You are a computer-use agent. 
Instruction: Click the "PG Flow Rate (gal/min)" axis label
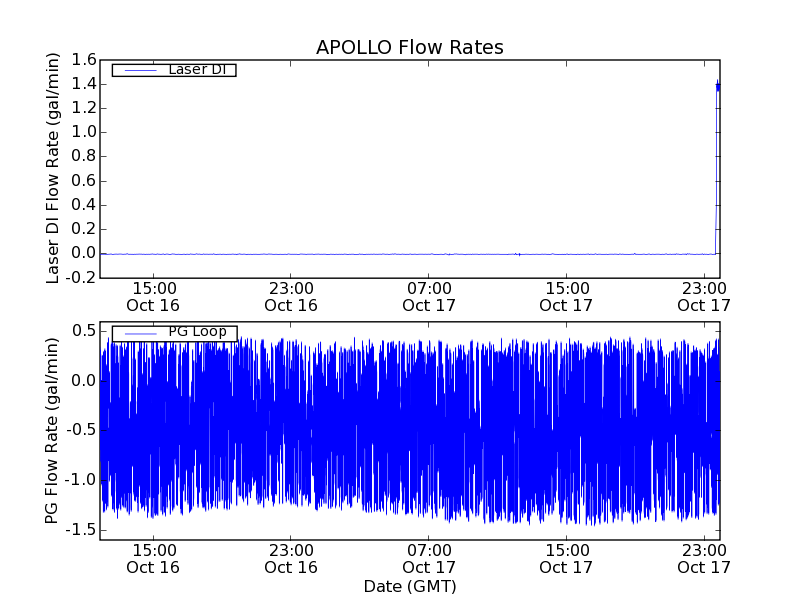52,431
